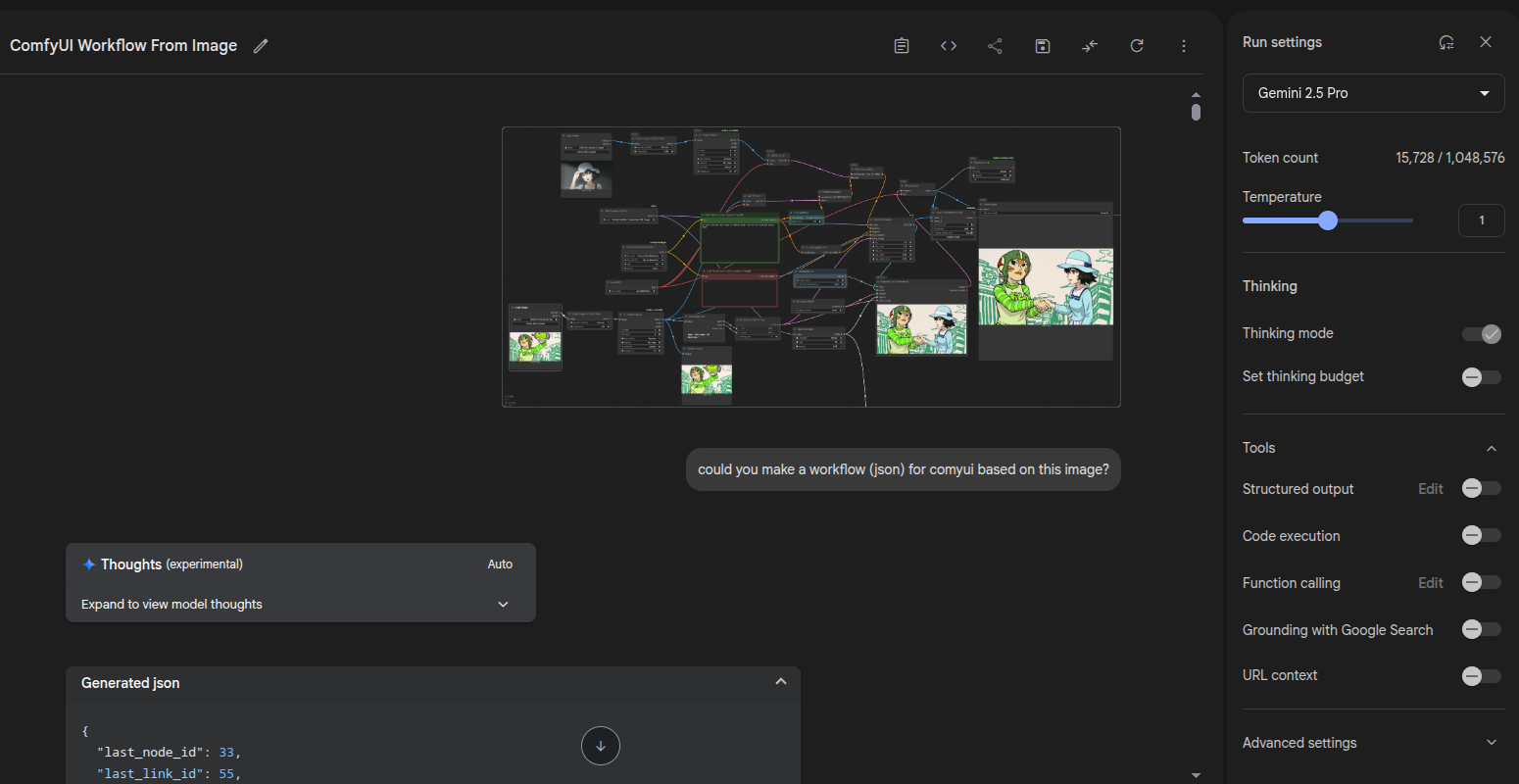Click the ComfyUI Workflow From Image title
The width and height of the screenshot is (1519, 784).
(123, 46)
